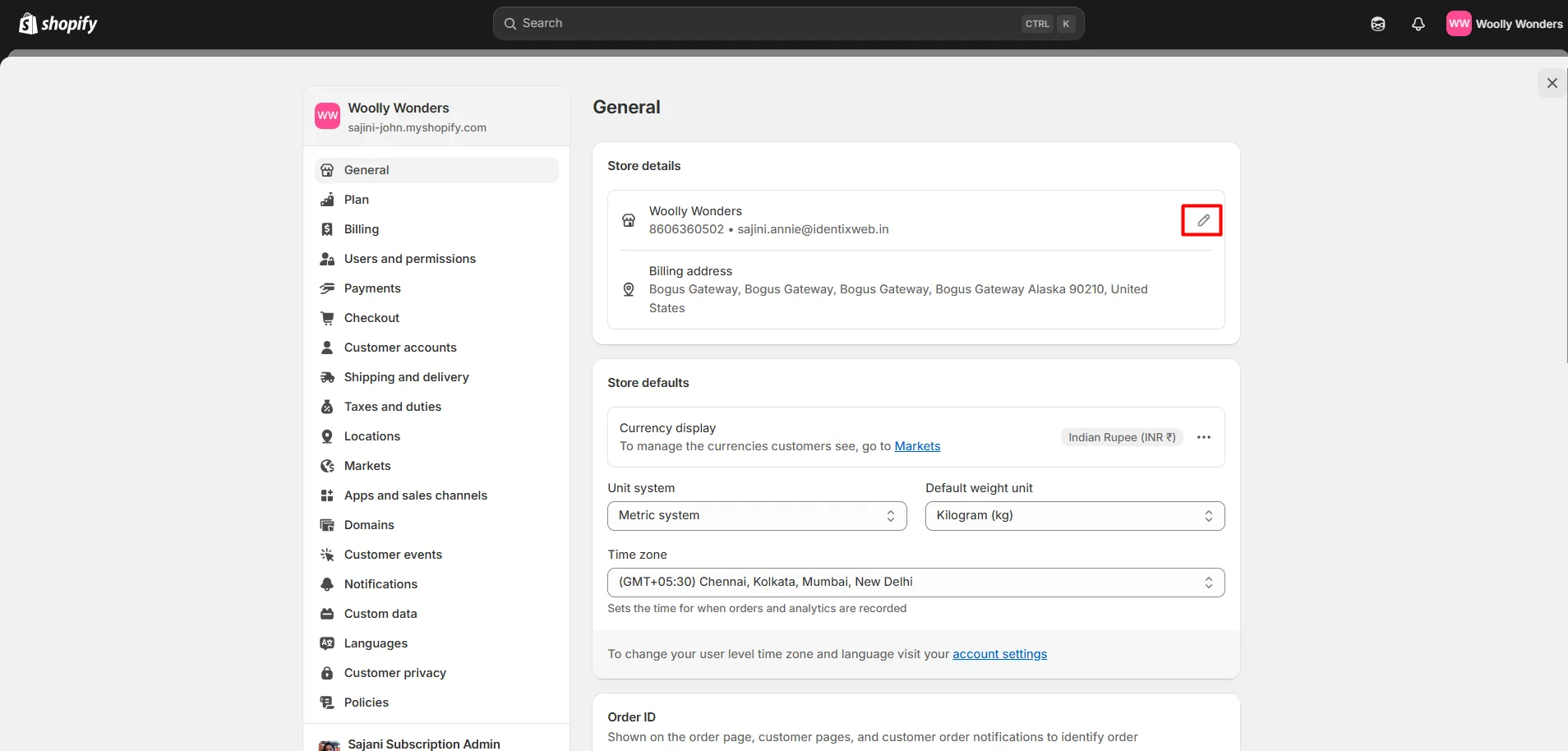Click the three-dot menu for Currency display
This screenshot has height=751, width=1568.
(1203, 437)
